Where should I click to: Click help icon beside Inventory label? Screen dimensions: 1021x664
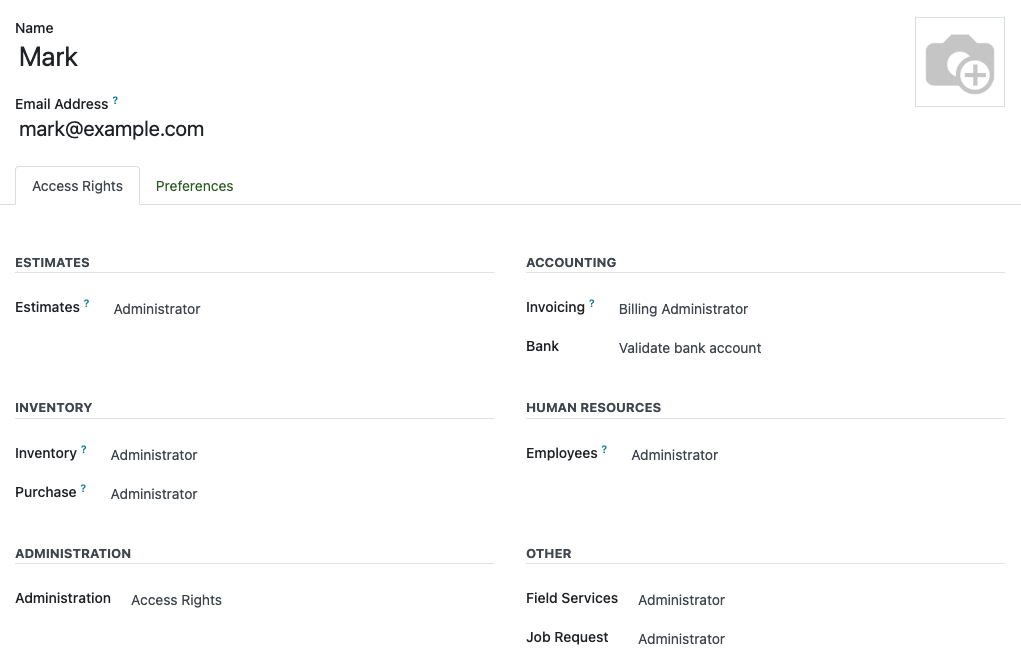84,449
